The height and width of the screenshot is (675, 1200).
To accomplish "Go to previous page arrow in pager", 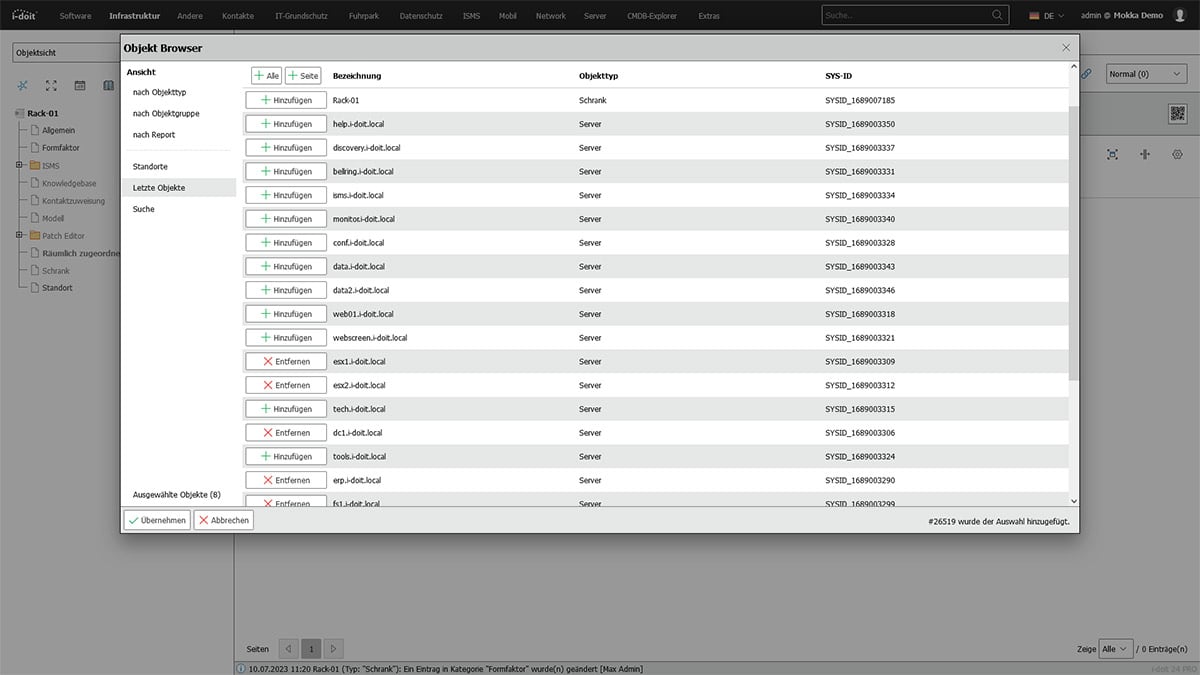I will pos(288,649).
